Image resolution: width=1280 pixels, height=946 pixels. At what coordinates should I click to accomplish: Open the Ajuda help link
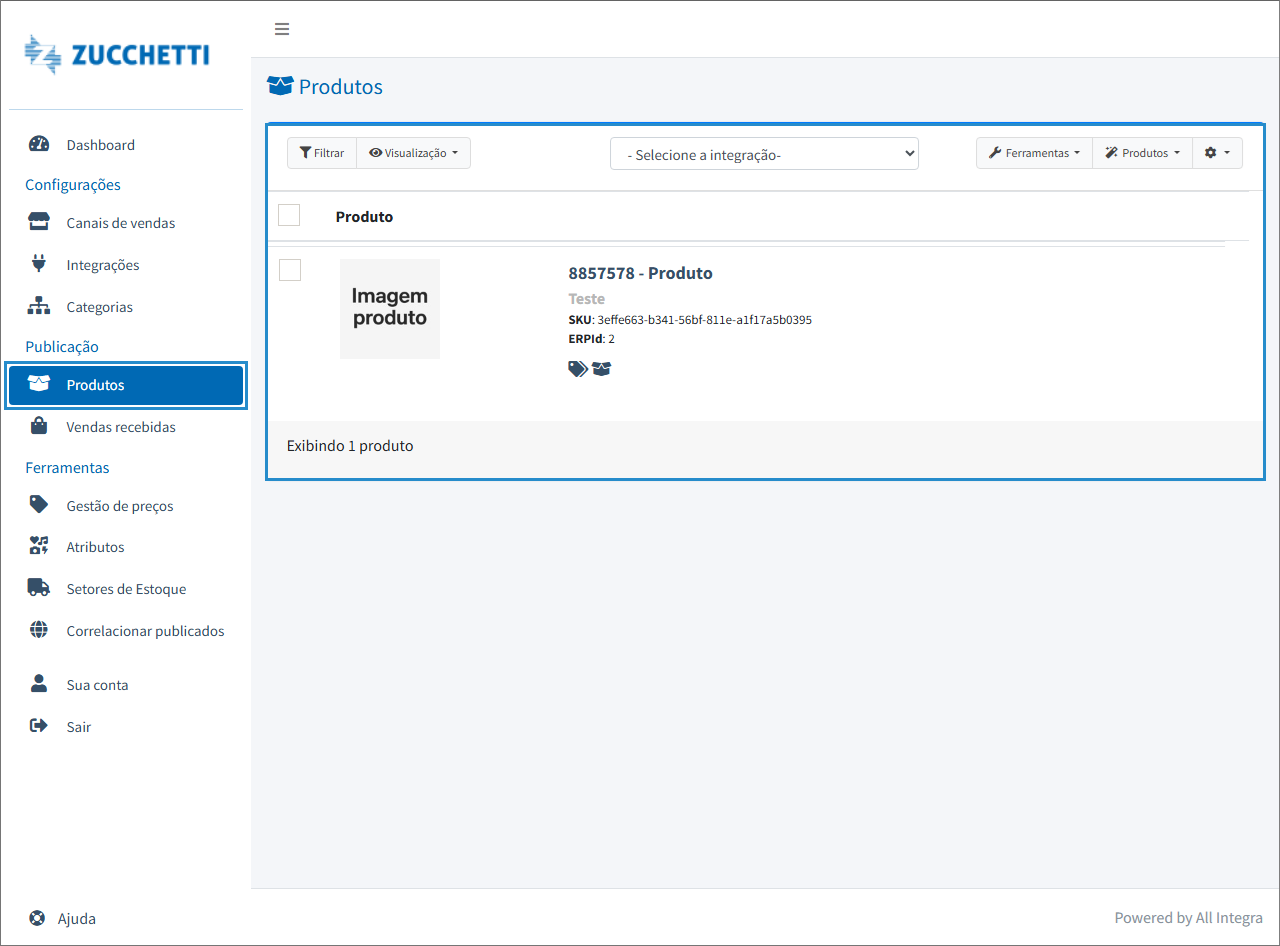(x=76, y=918)
